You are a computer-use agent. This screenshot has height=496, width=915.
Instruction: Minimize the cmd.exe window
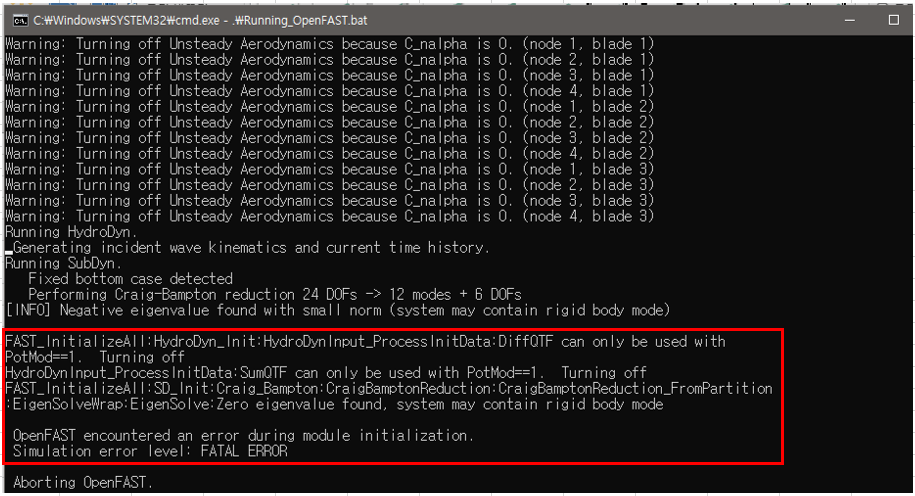[850, 20]
